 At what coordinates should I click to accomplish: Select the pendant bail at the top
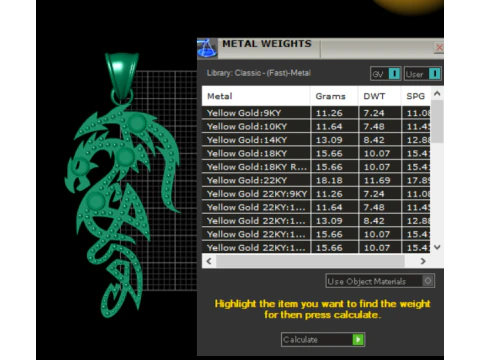pyautogui.click(x=122, y=77)
